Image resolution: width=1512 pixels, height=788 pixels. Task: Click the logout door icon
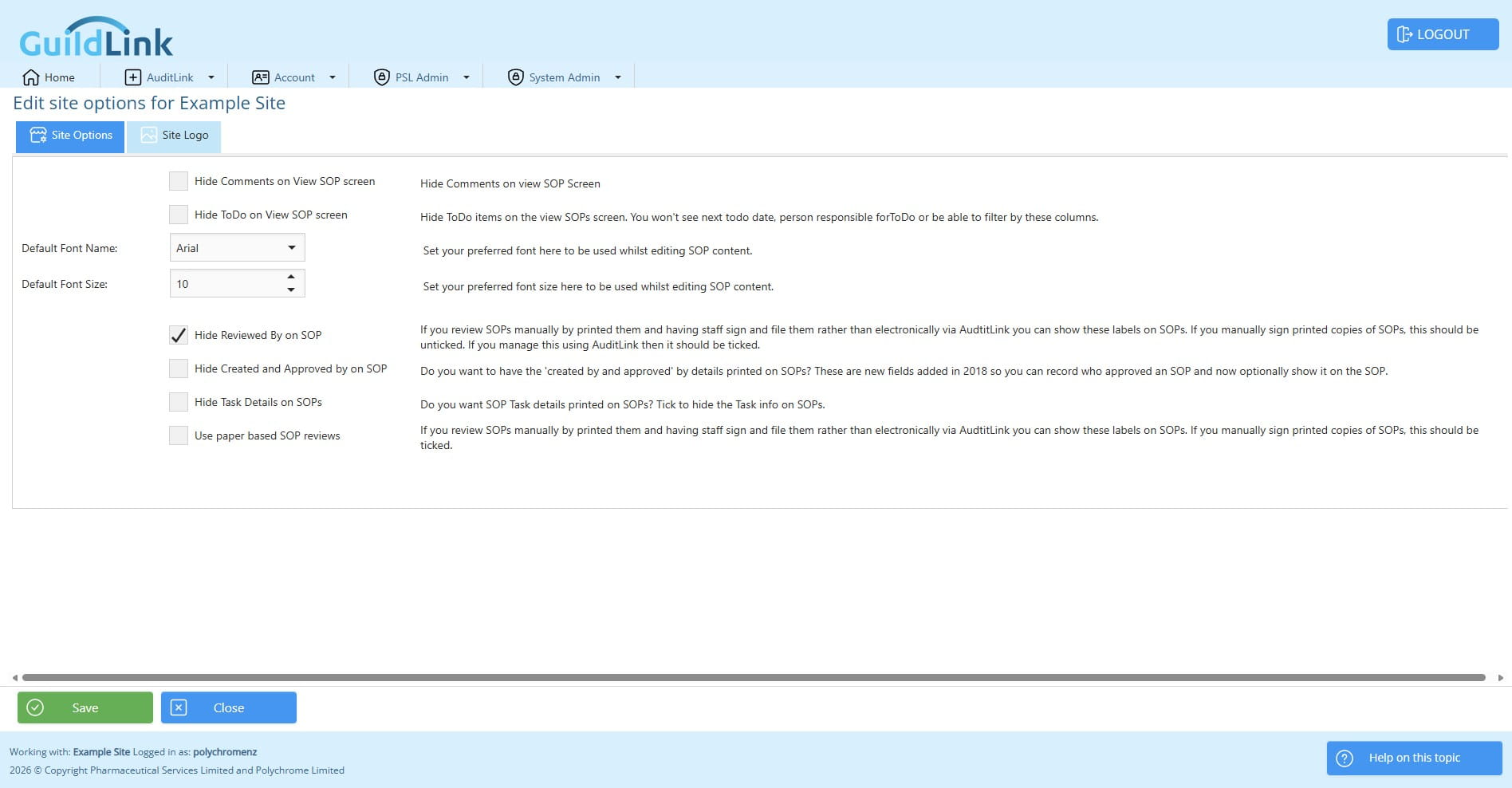[1404, 34]
